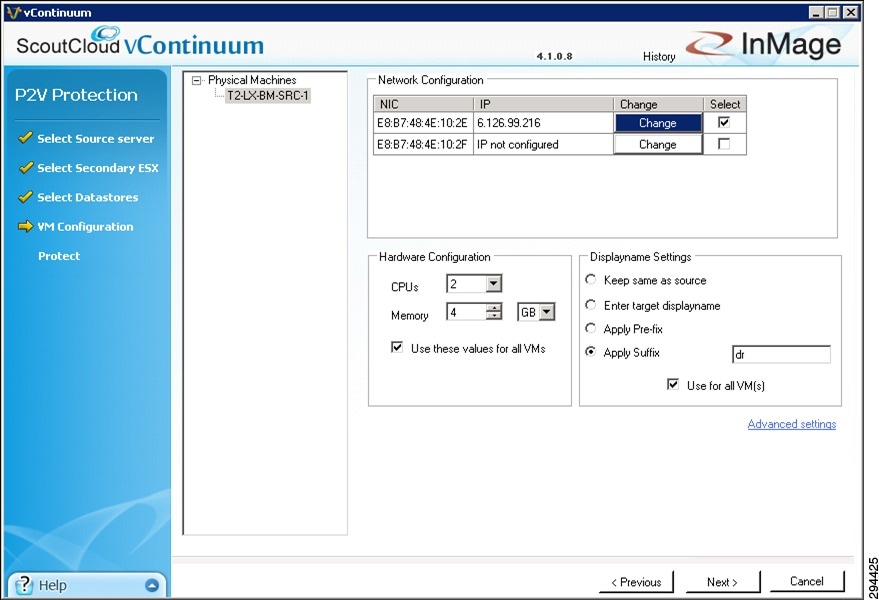Go to VM Configuration step
Viewport: 879px width, 600px height.
pos(85,227)
